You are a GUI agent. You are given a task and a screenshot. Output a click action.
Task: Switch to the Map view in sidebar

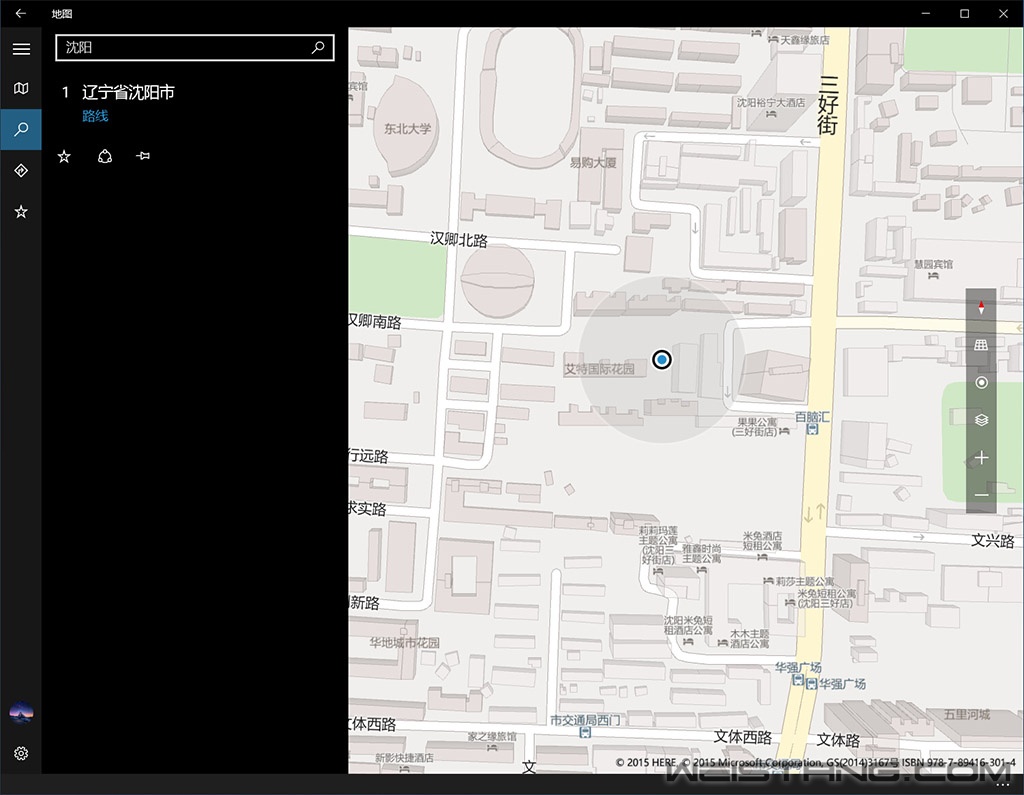click(21, 89)
